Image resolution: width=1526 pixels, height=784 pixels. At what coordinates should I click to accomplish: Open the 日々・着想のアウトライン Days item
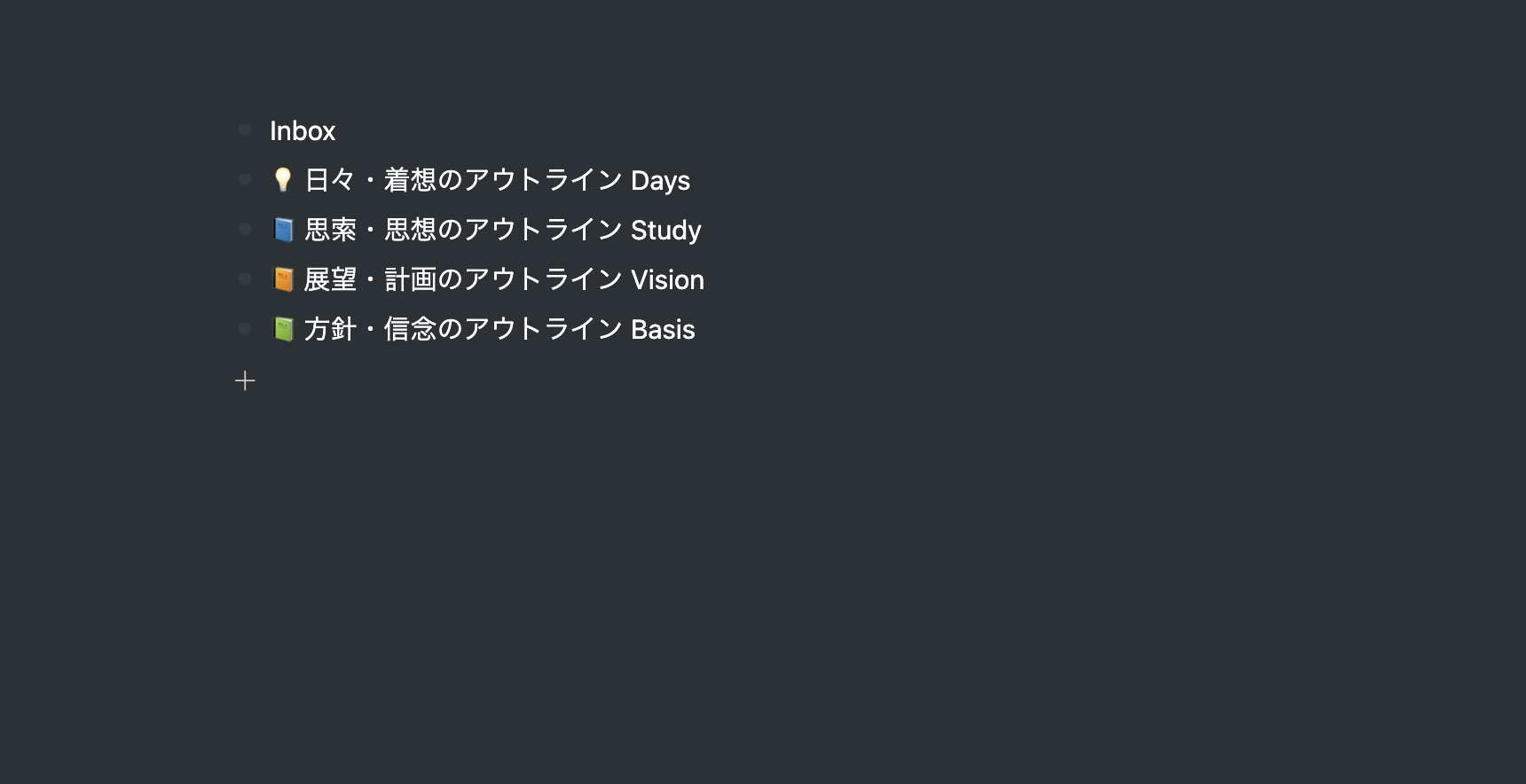[x=497, y=179]
